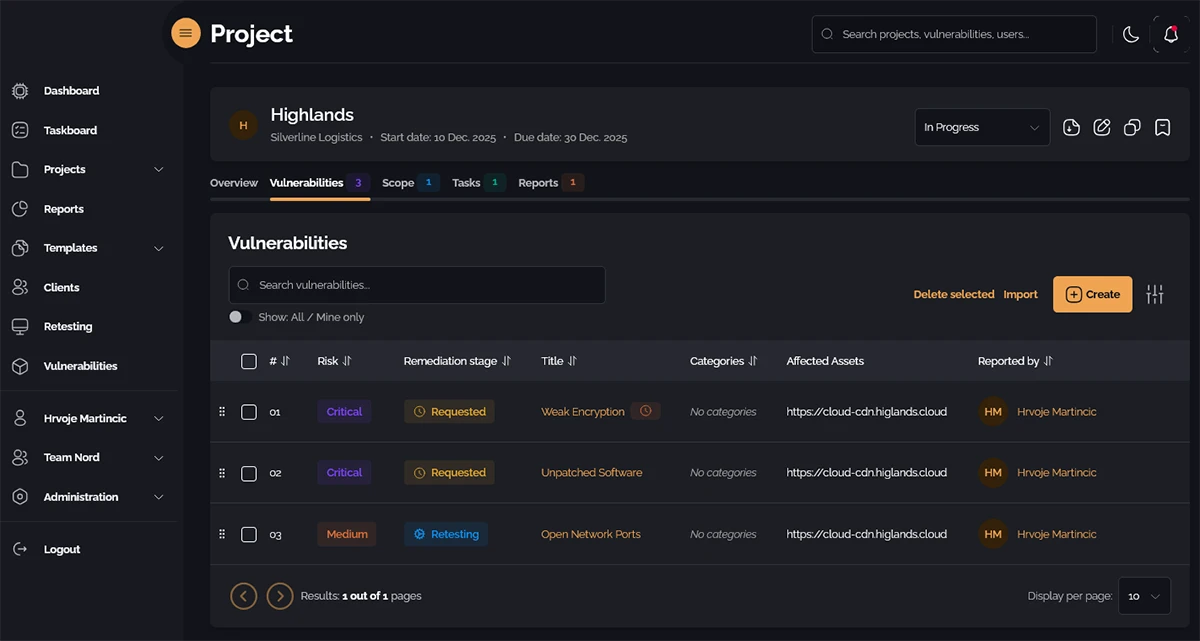Screen dimensions: 1200x641
Task: Tick the select-all header checkbox
Action: pyautogui.click(x=249, y=361)
